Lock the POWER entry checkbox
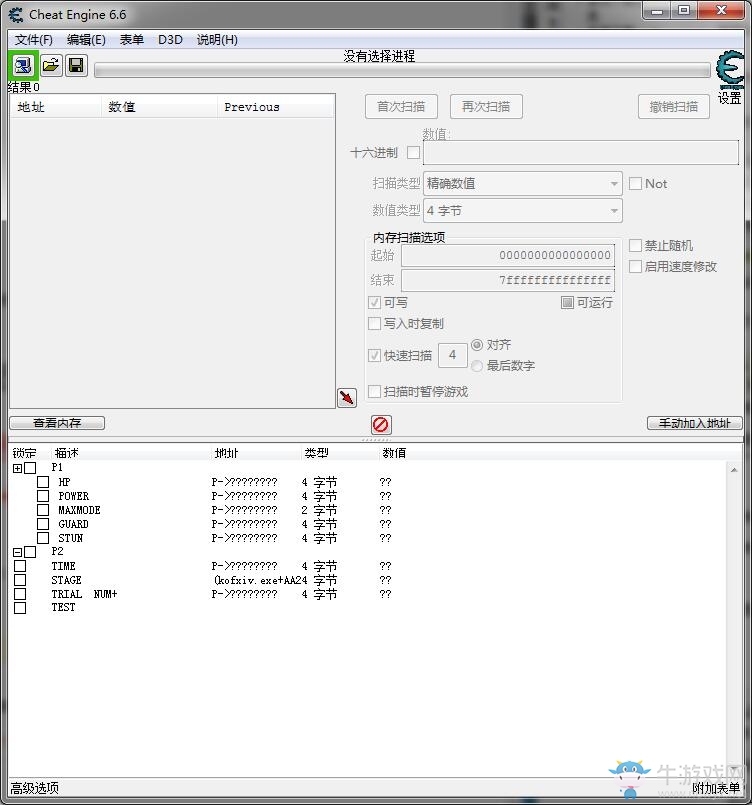The height and width of the screenshot is (805, 752). point(43,496)
